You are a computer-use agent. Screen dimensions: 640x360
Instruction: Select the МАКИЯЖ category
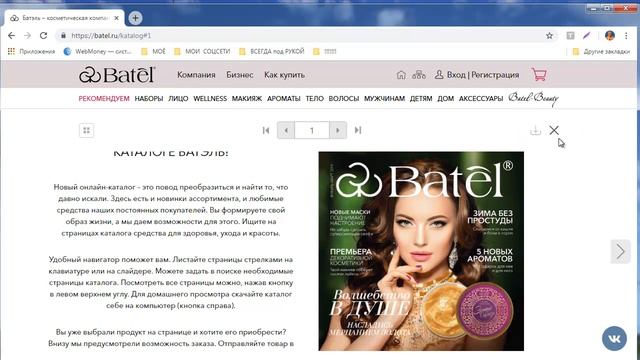point(247,98)
